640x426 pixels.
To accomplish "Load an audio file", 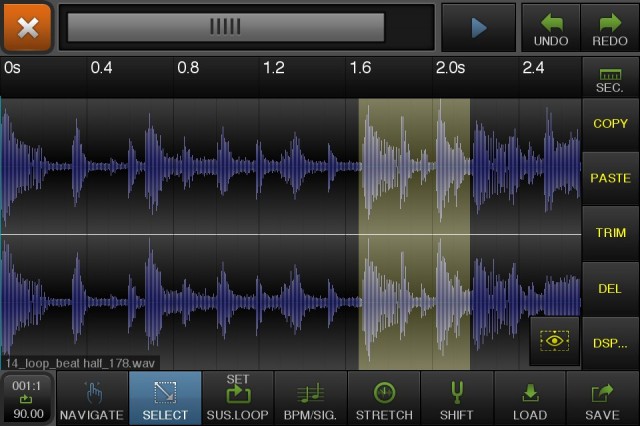I will pyautogui.click(x=530, y=398).
